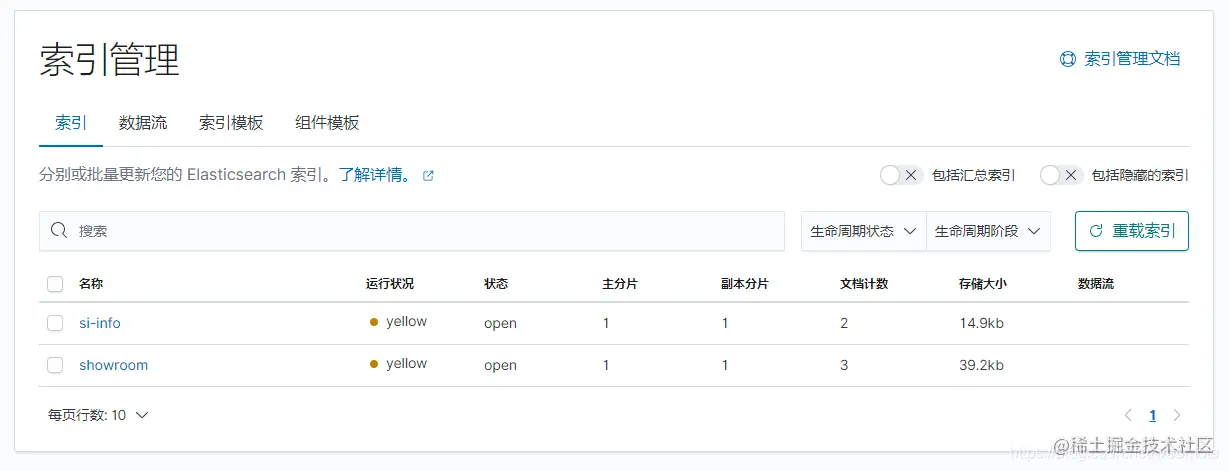Click the 14.9kb storage size cell
The height and width of the screenshot is (471, 1229).
point(981,323)
